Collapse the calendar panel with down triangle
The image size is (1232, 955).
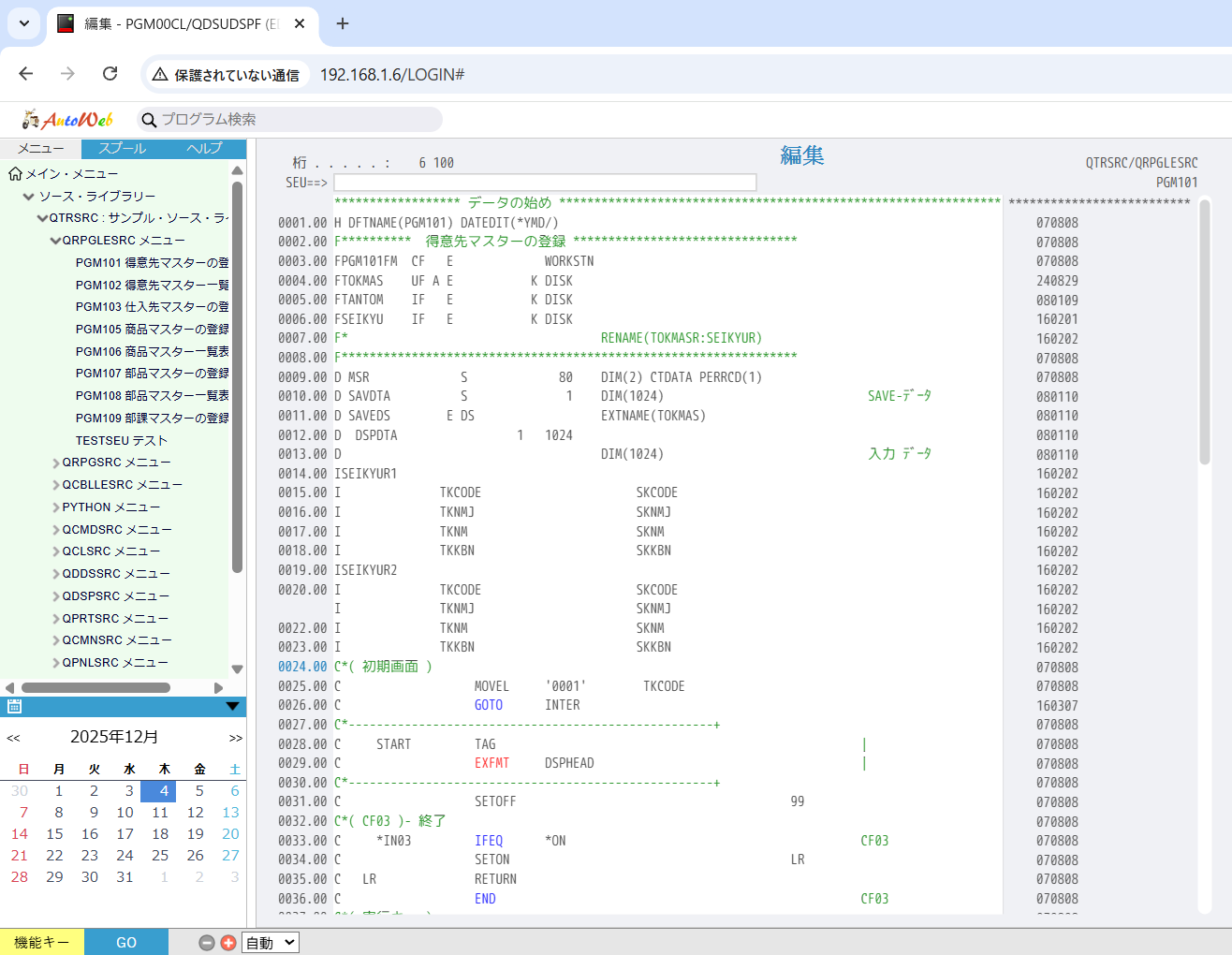233,707
